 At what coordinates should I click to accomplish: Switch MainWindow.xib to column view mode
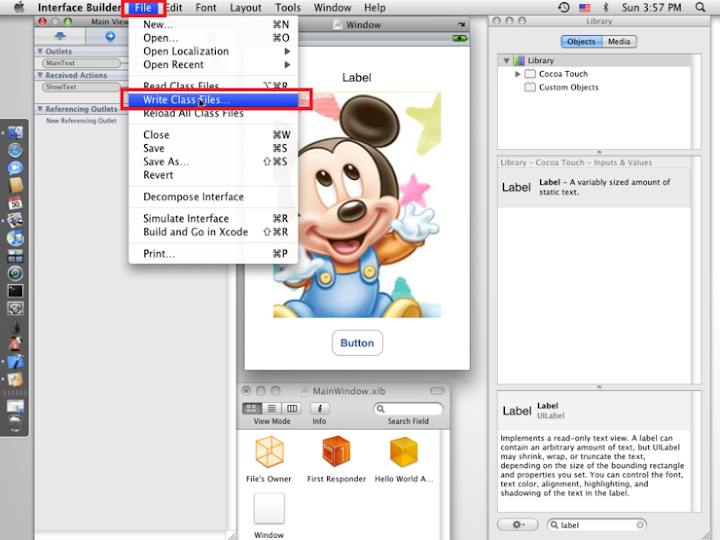click(292, 408)
